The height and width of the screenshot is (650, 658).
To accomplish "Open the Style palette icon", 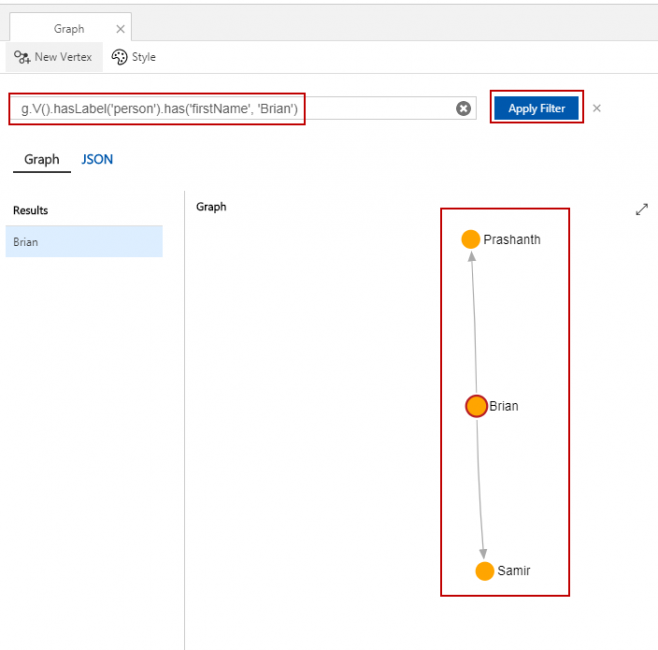I will [120, 57].
